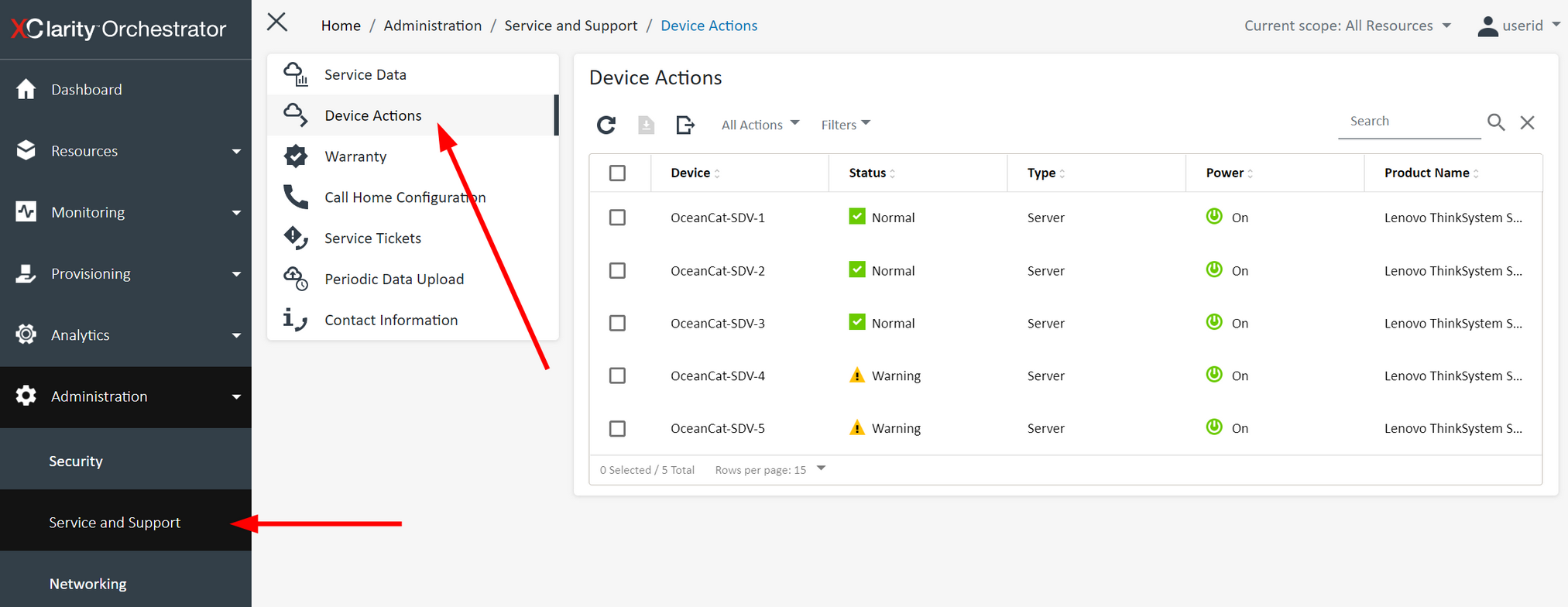
Task: Sort table by Device column
Action: click(695, 173)
